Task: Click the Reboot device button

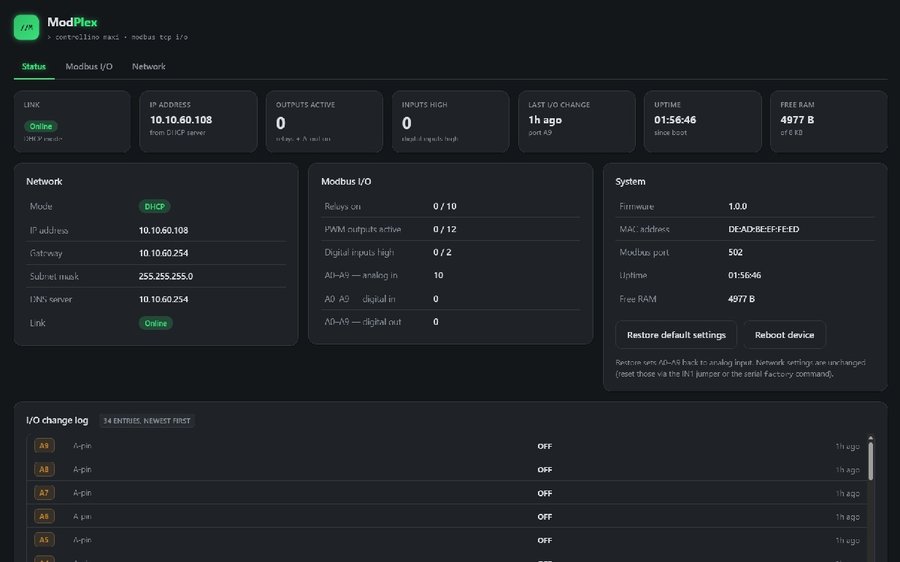Action: 785,335
